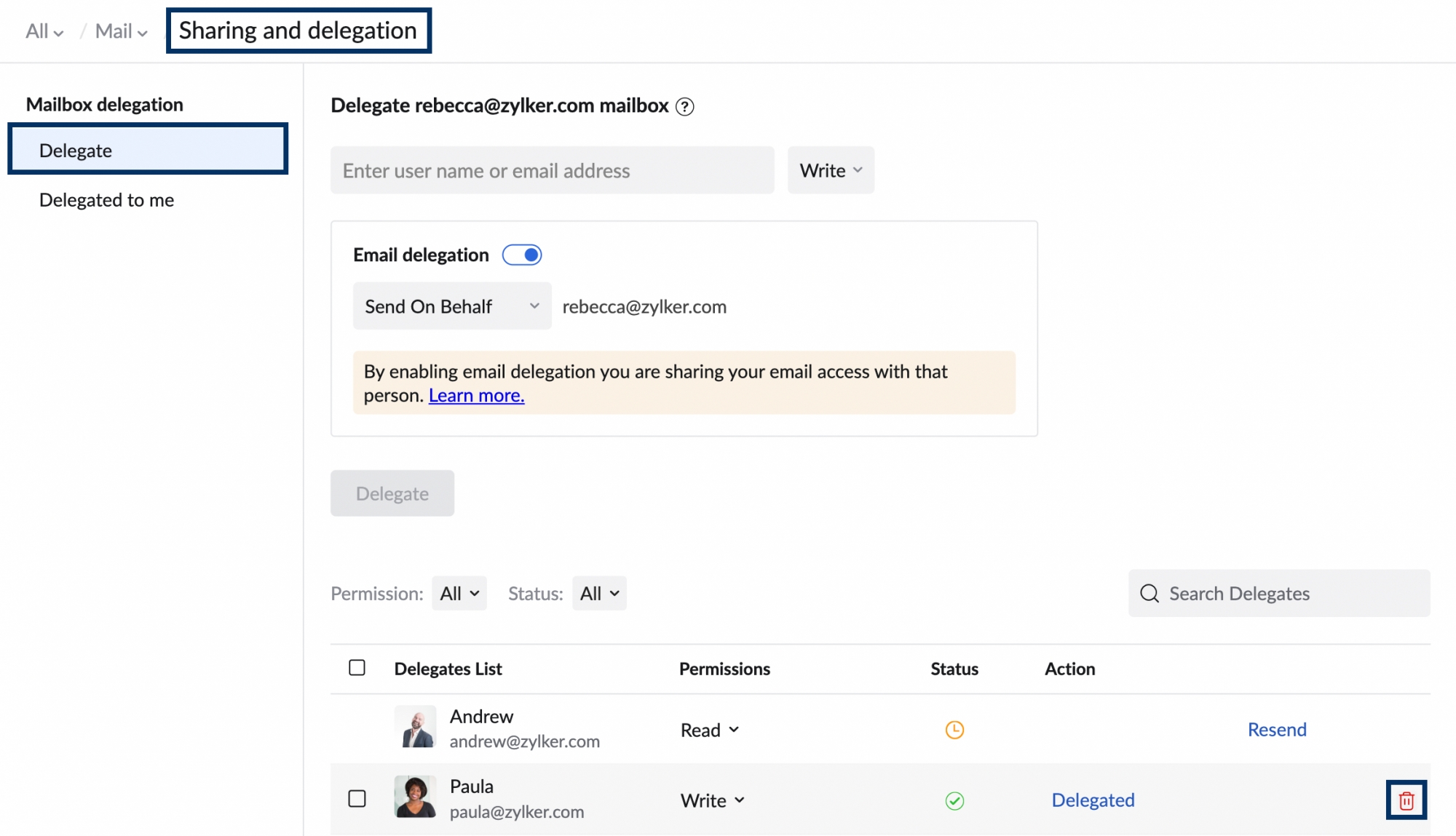Screen dimensions: 1456x836
Task: Click Paula's profile photo
Action: [415, 797]
